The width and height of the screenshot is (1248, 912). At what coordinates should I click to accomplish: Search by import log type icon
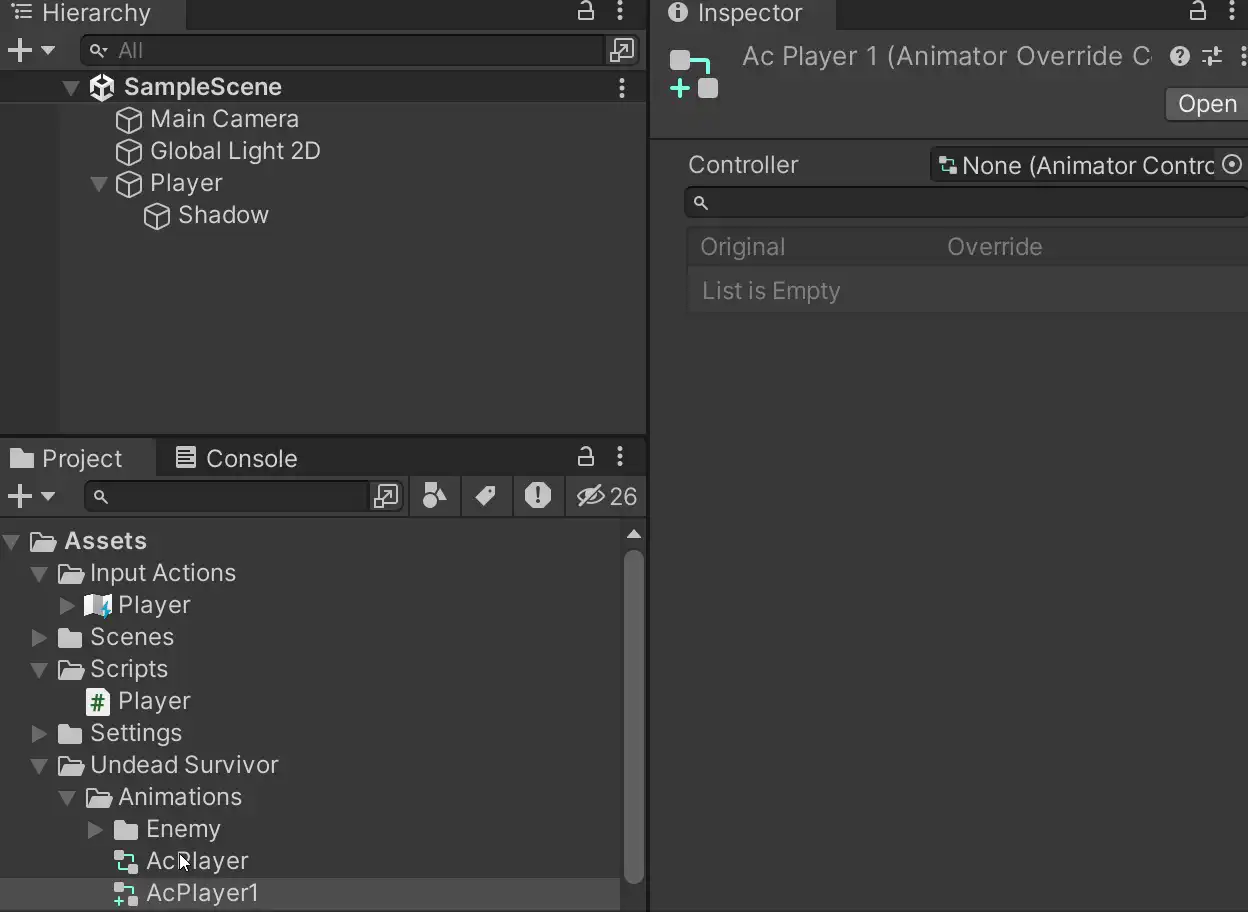(538, 496)
